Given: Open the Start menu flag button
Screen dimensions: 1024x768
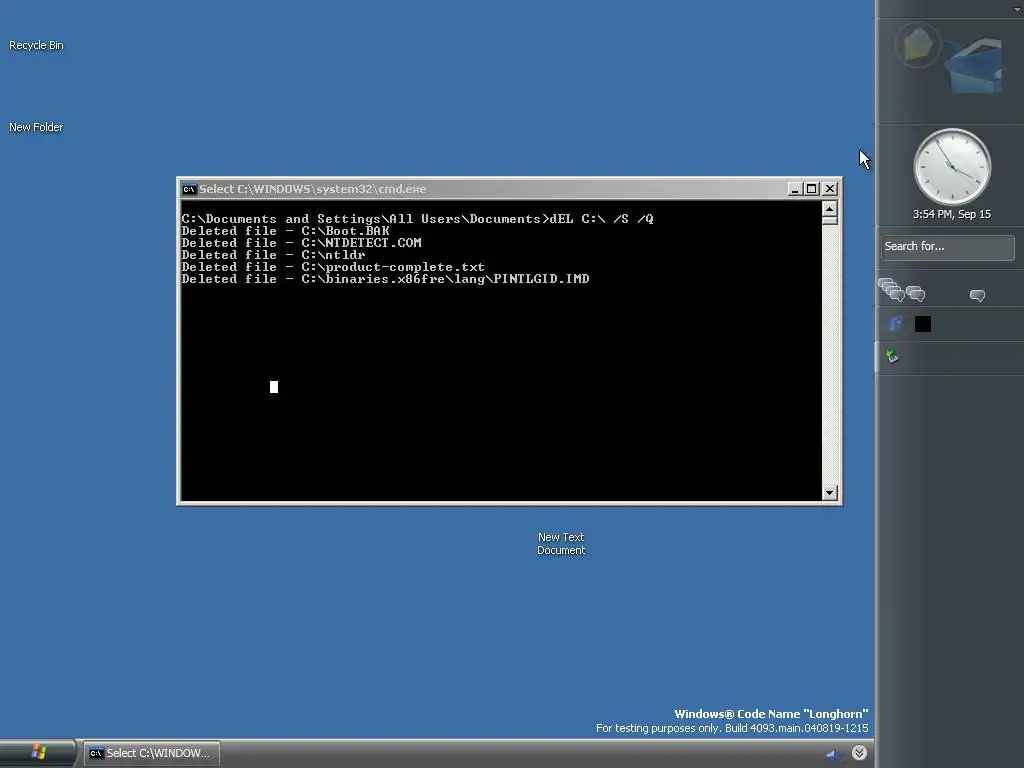Looking at the screenshot, I should [x=38, y=752].
